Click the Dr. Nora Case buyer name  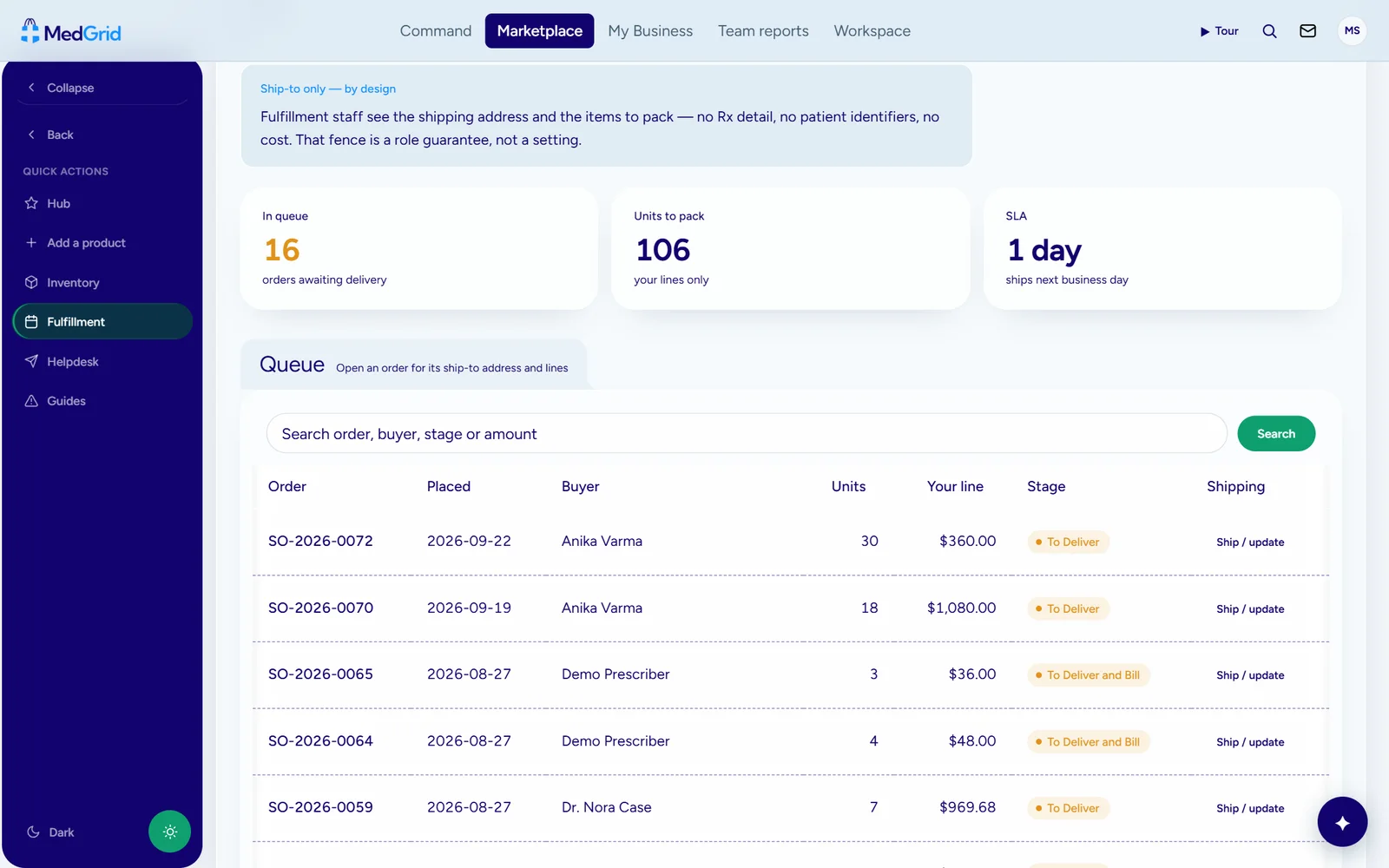[x=606, y=807]
